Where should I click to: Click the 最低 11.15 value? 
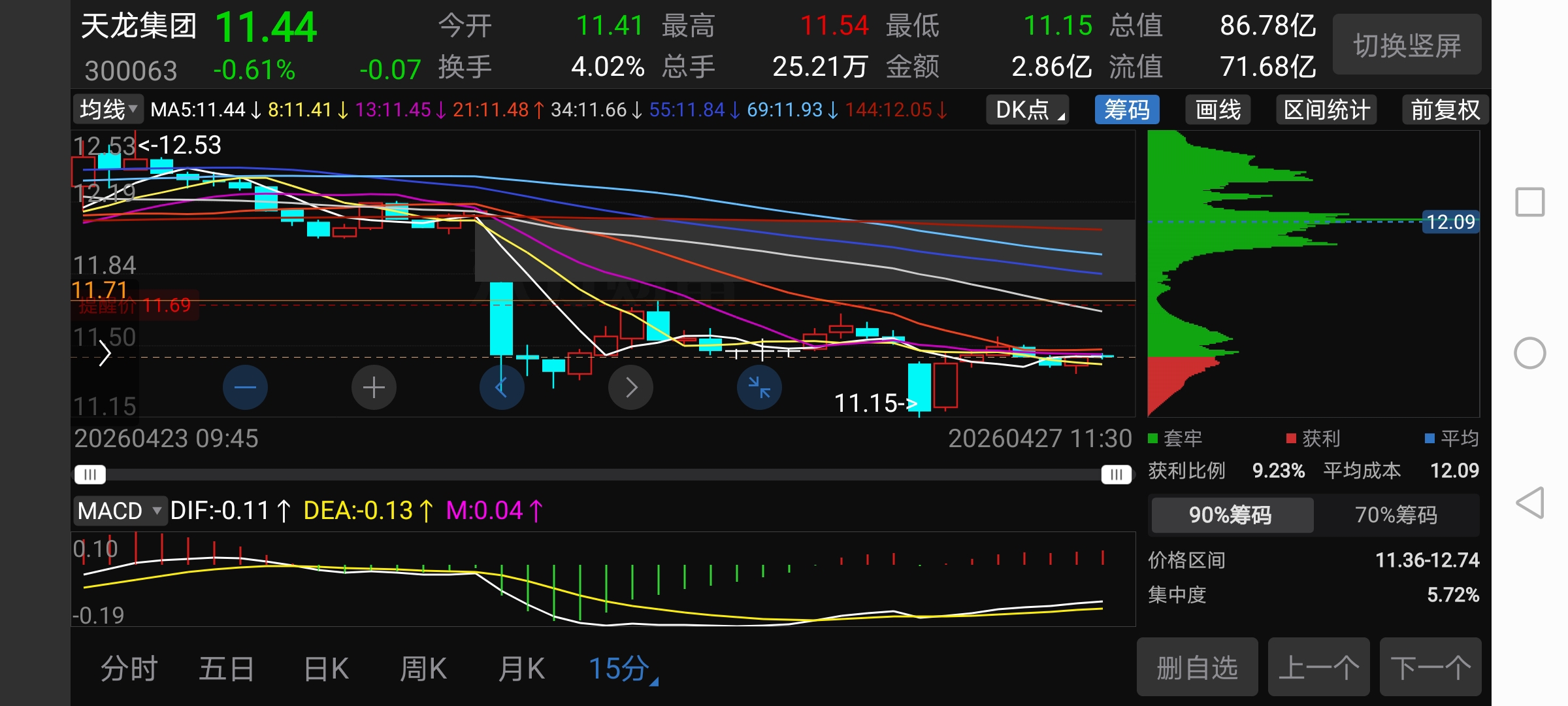click(x=1058, y=26)
